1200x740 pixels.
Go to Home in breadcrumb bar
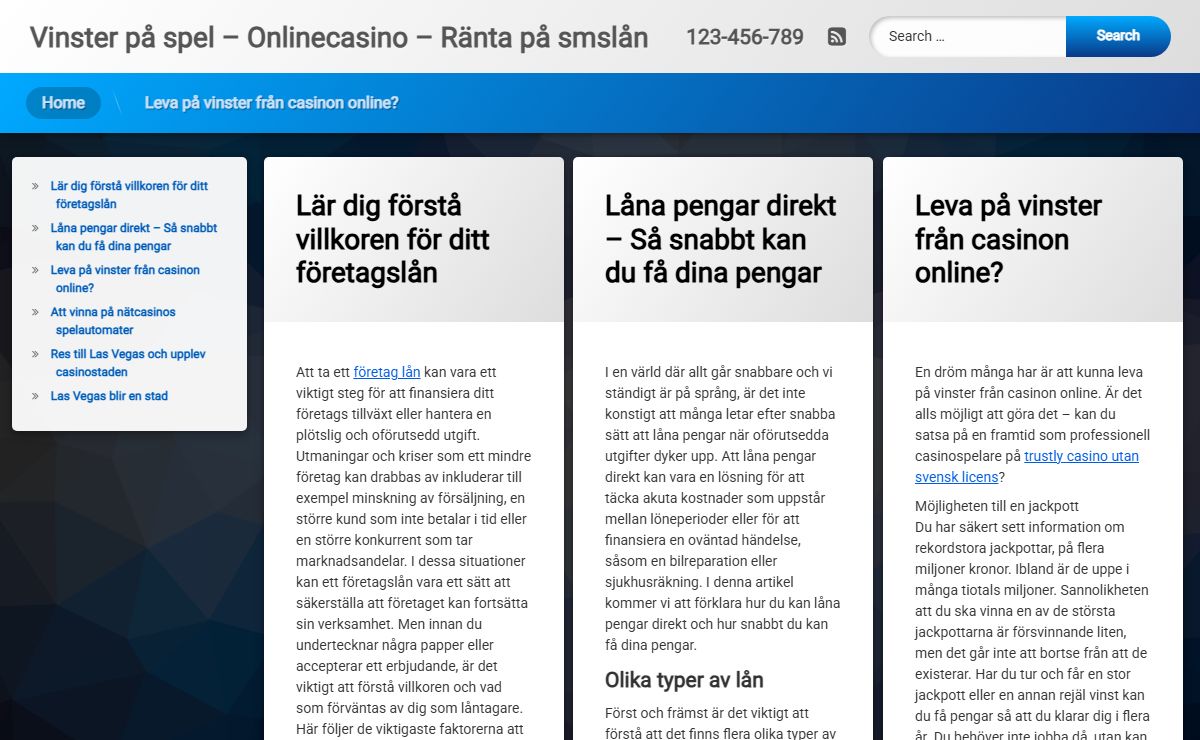pyautogui.click(x=63, y=103)
